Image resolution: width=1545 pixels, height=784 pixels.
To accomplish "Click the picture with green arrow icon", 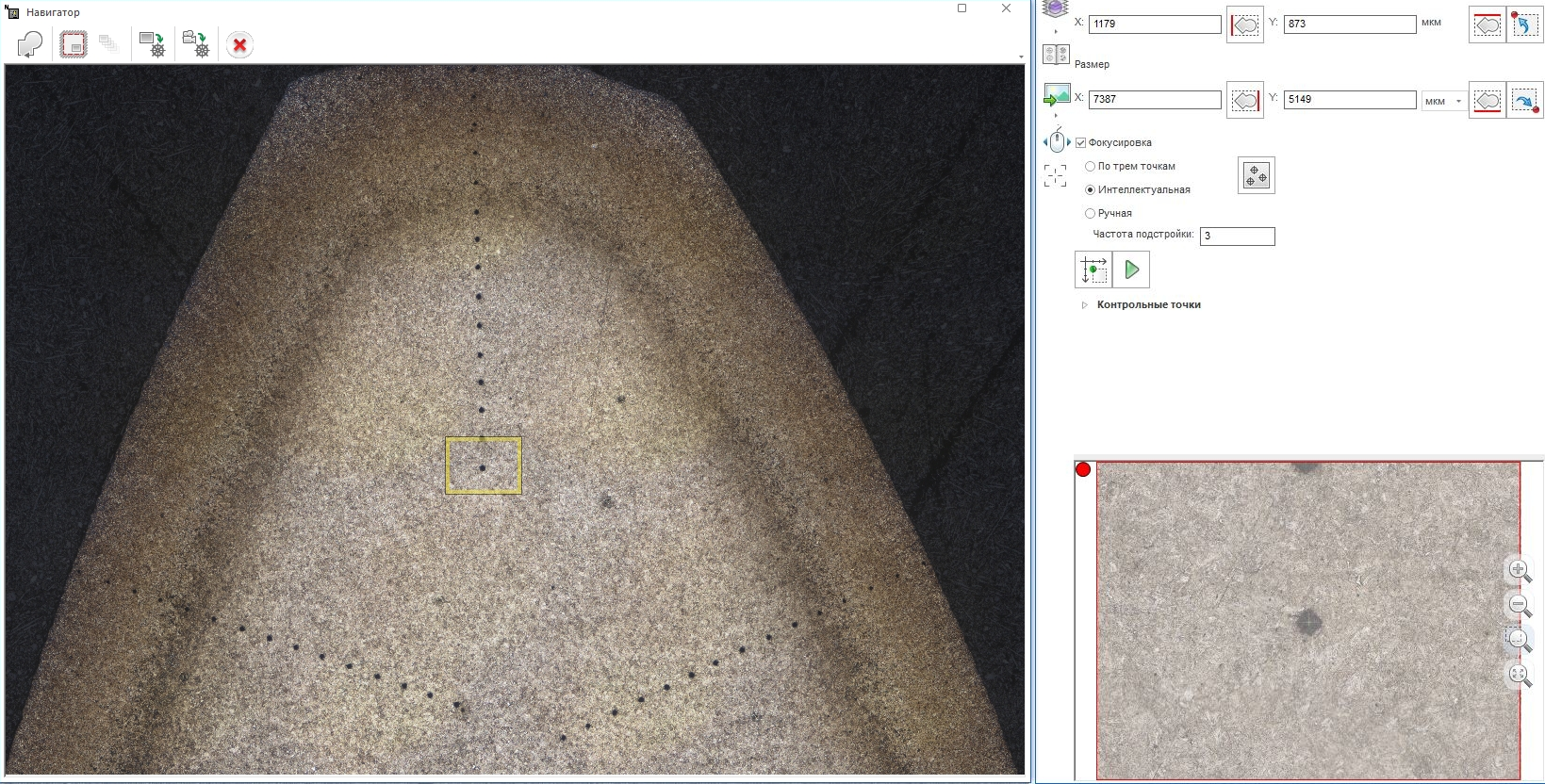I will pos(1057,95).
